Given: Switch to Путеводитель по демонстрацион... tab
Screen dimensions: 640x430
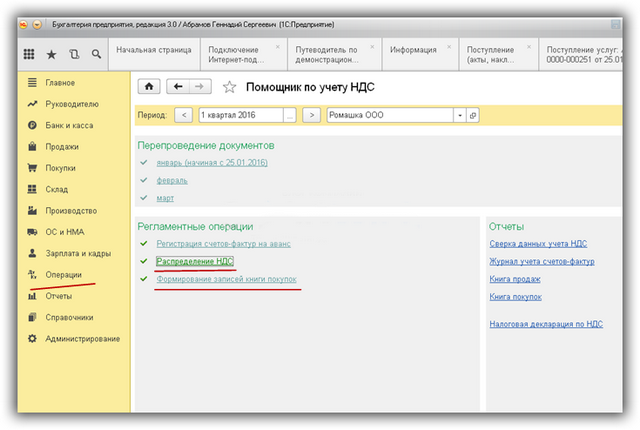Looking at the screenshot, I should (335, 54).
